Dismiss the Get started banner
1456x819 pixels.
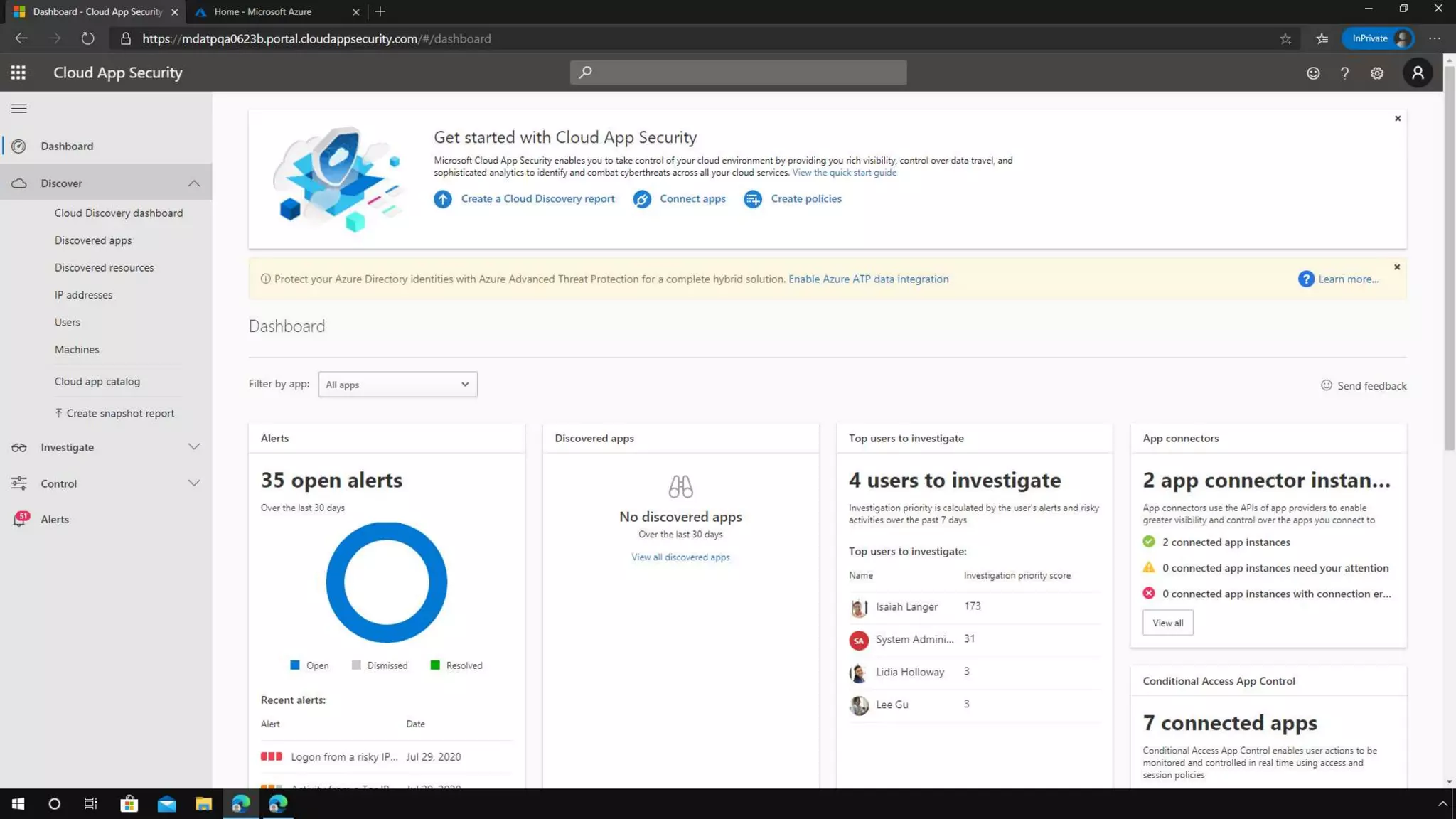1398,119
